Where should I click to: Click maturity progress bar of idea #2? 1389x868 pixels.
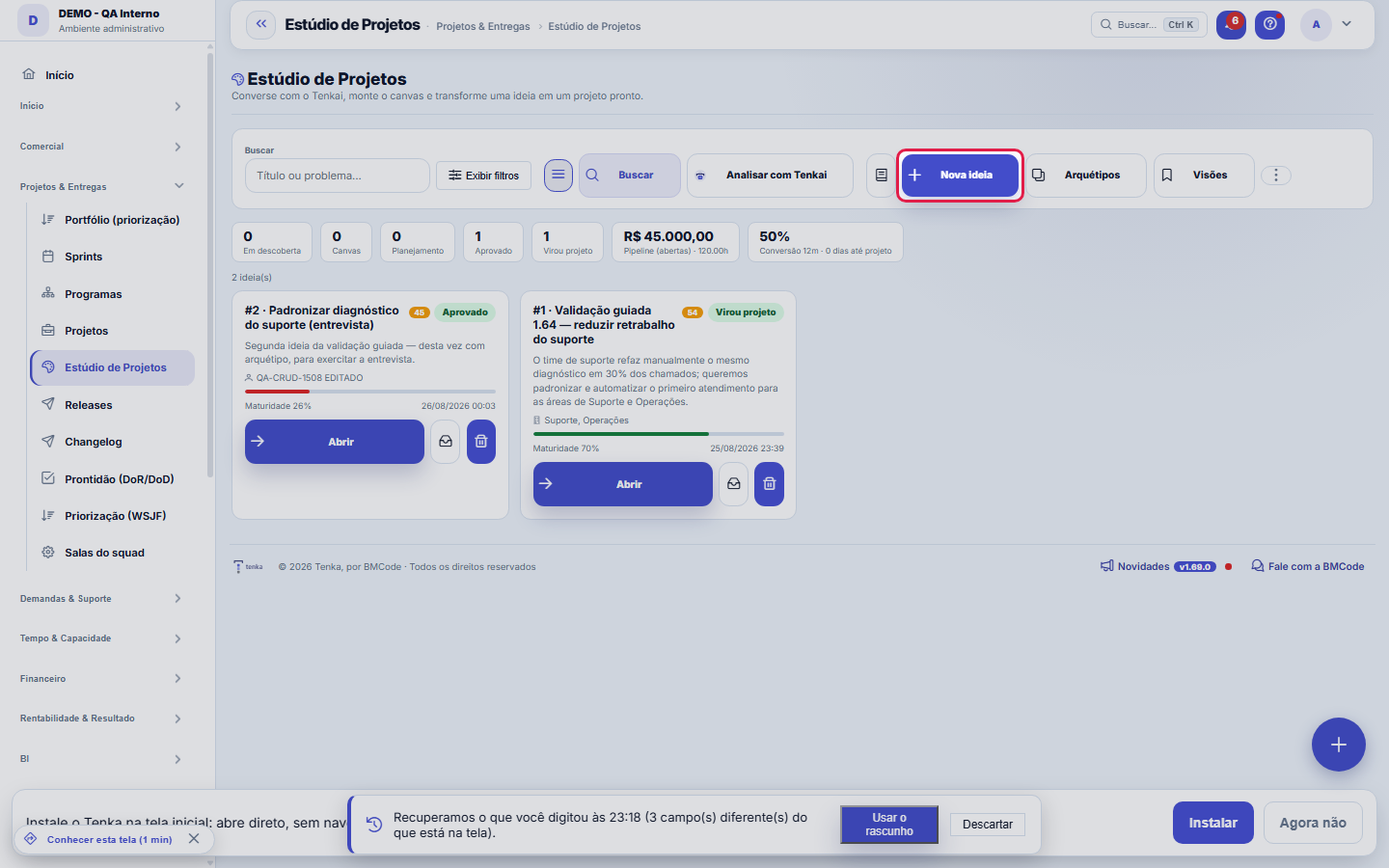tap(370, 392)
